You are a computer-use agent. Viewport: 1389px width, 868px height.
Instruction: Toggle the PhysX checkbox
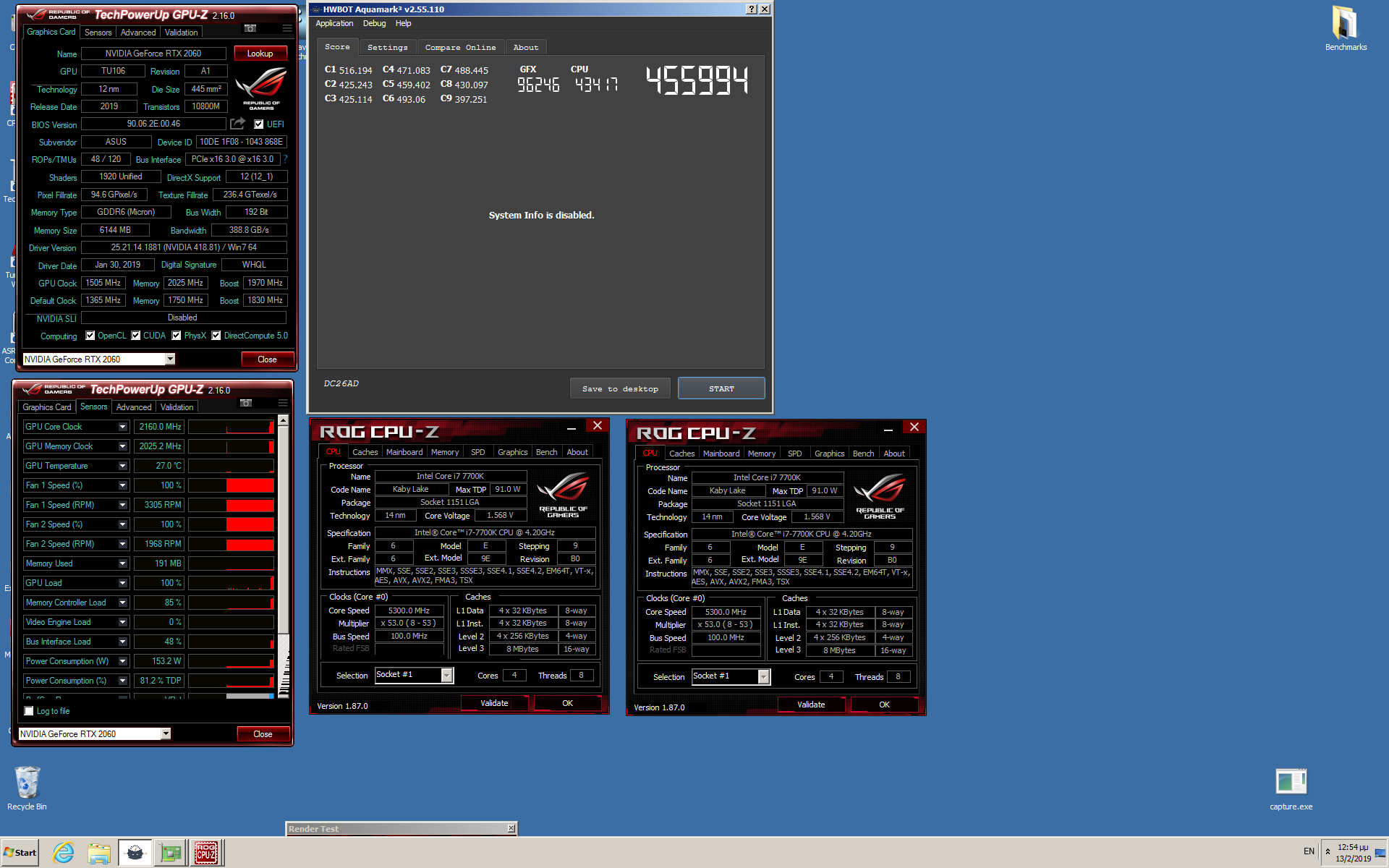point(177,335)
